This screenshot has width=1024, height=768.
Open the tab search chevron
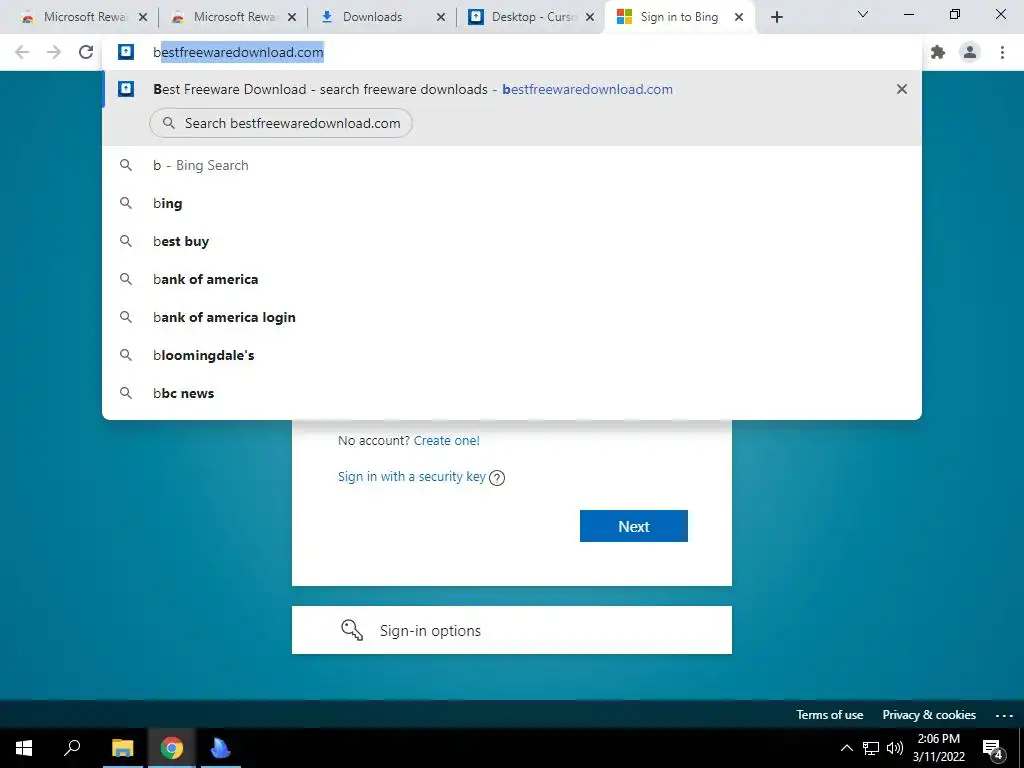pyautogui.click(x=863, y=14)
